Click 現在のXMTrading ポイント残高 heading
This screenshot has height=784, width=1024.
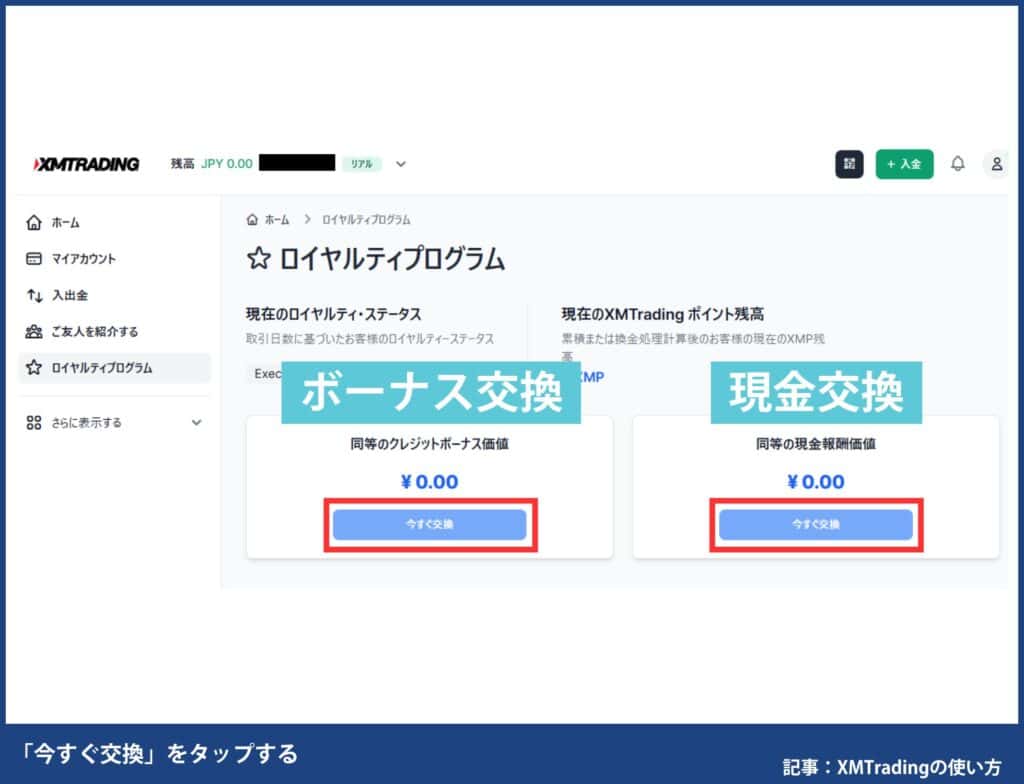pos(663,314)
